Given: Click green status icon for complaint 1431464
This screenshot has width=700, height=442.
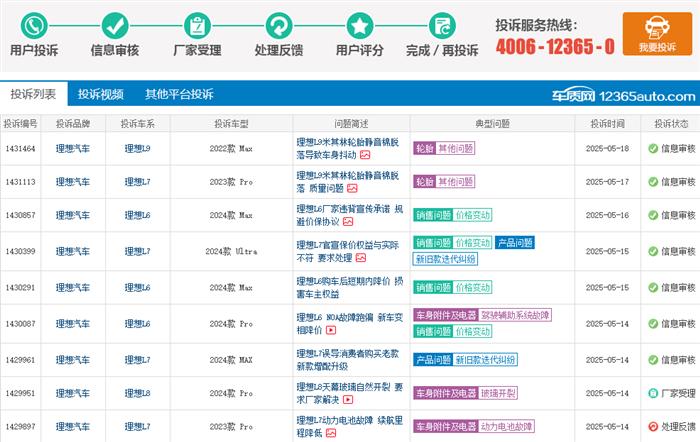Looking at the screenshot, I should click(653, 149).
